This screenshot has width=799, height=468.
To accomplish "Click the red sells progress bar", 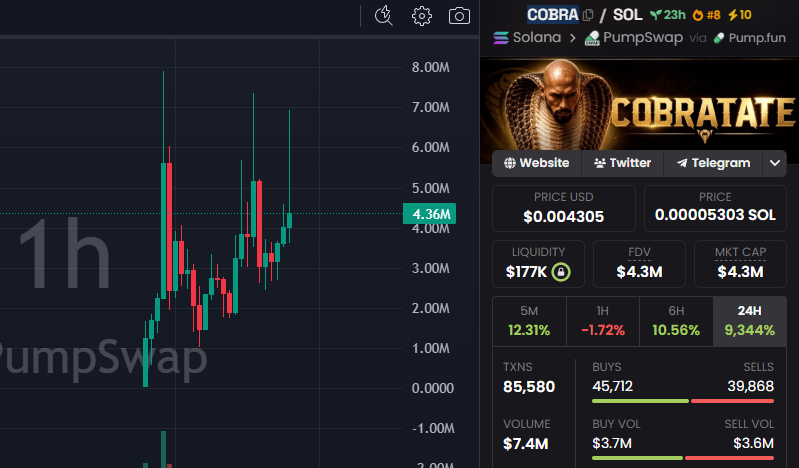I will click(732, 401).
